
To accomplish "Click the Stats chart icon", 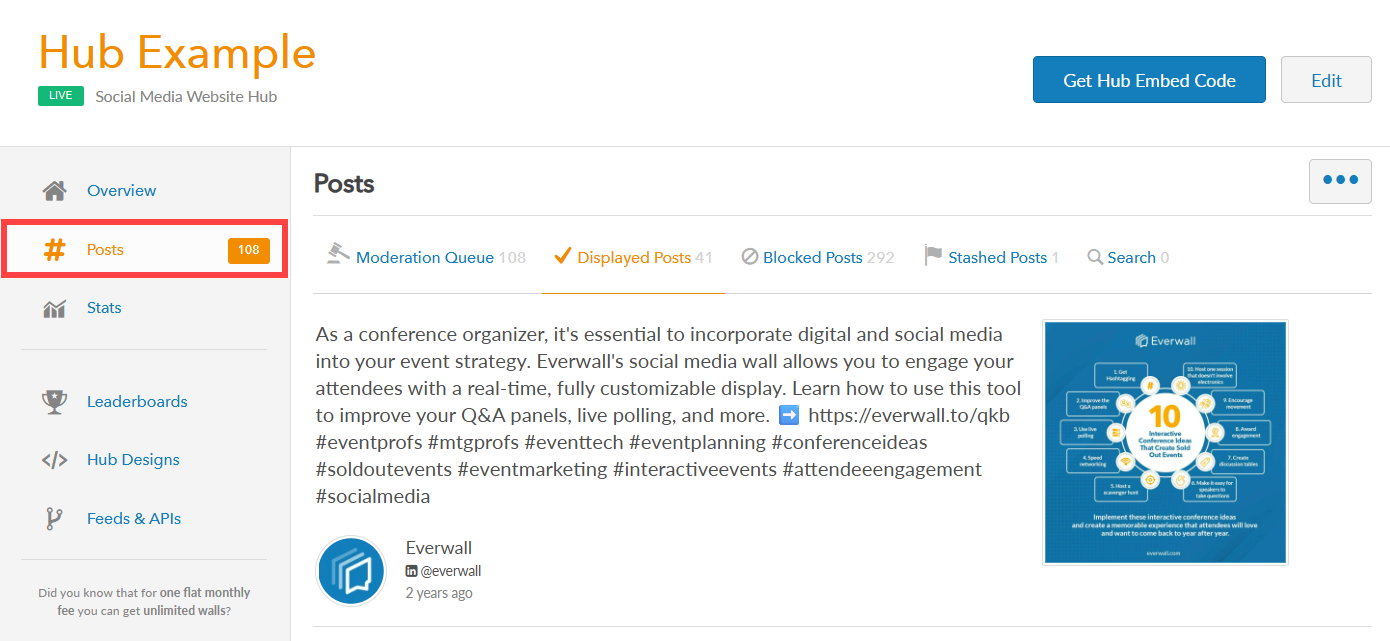I will [54, 308].
